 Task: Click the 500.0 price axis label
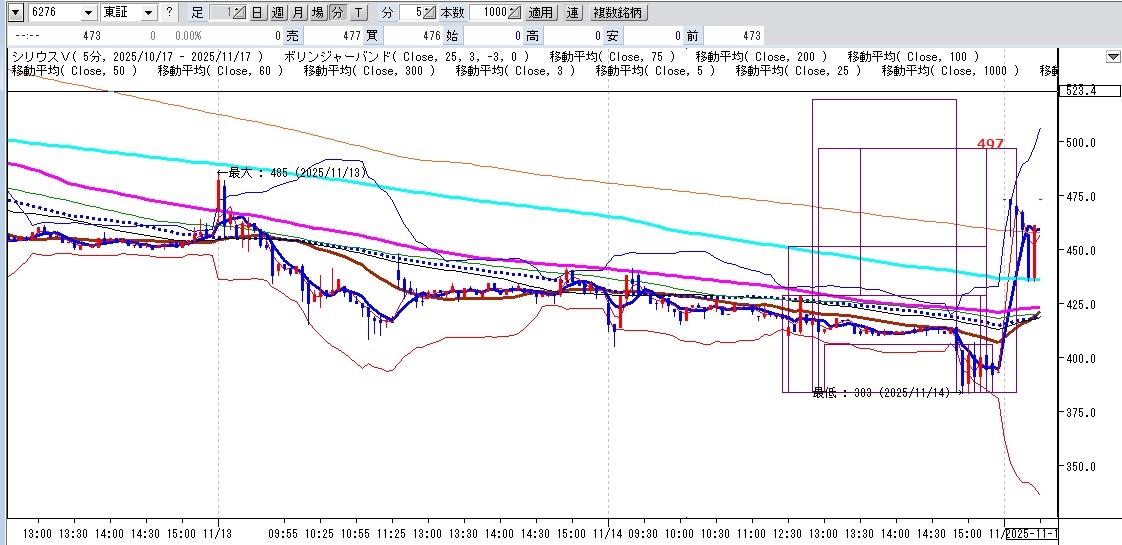1081,142
